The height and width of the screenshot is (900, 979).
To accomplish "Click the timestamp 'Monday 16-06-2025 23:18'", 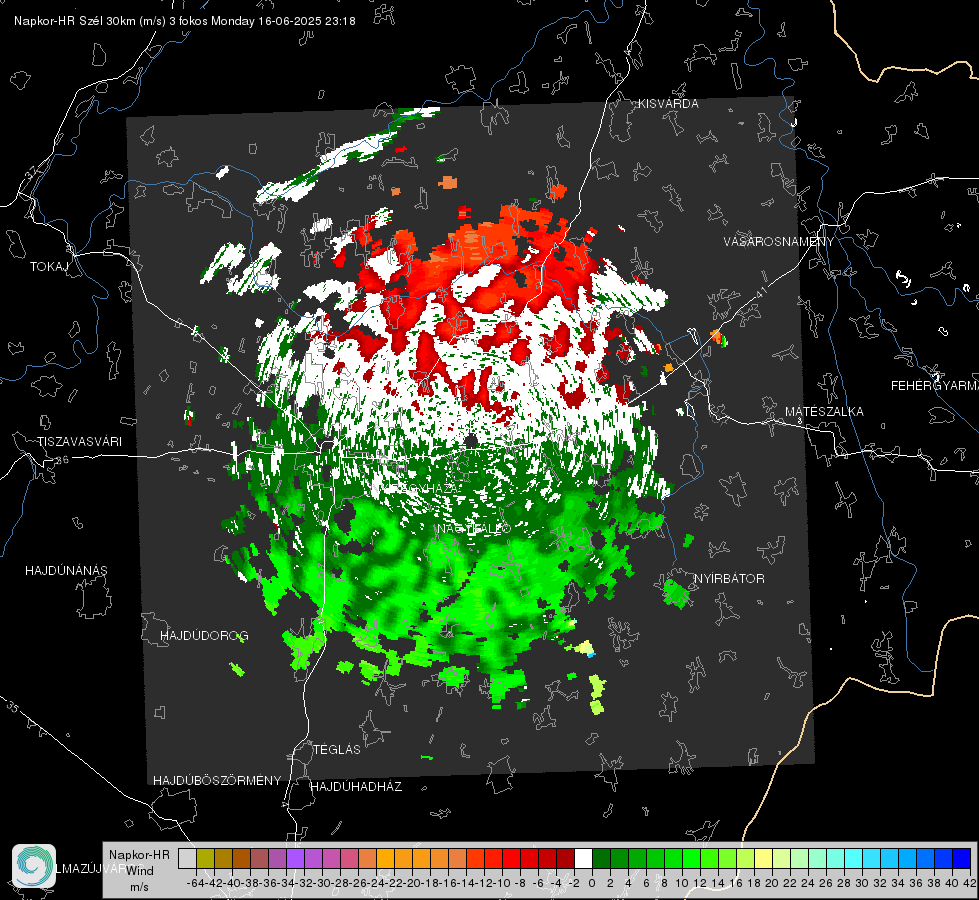I will click(283, 21).
